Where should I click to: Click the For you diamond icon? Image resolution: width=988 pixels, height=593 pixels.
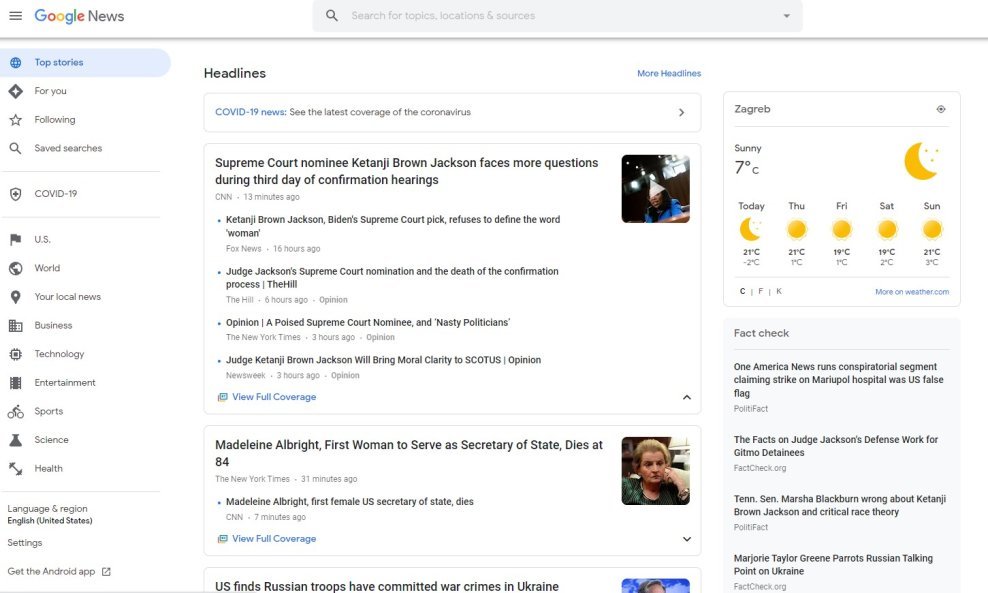pos(16,91)
